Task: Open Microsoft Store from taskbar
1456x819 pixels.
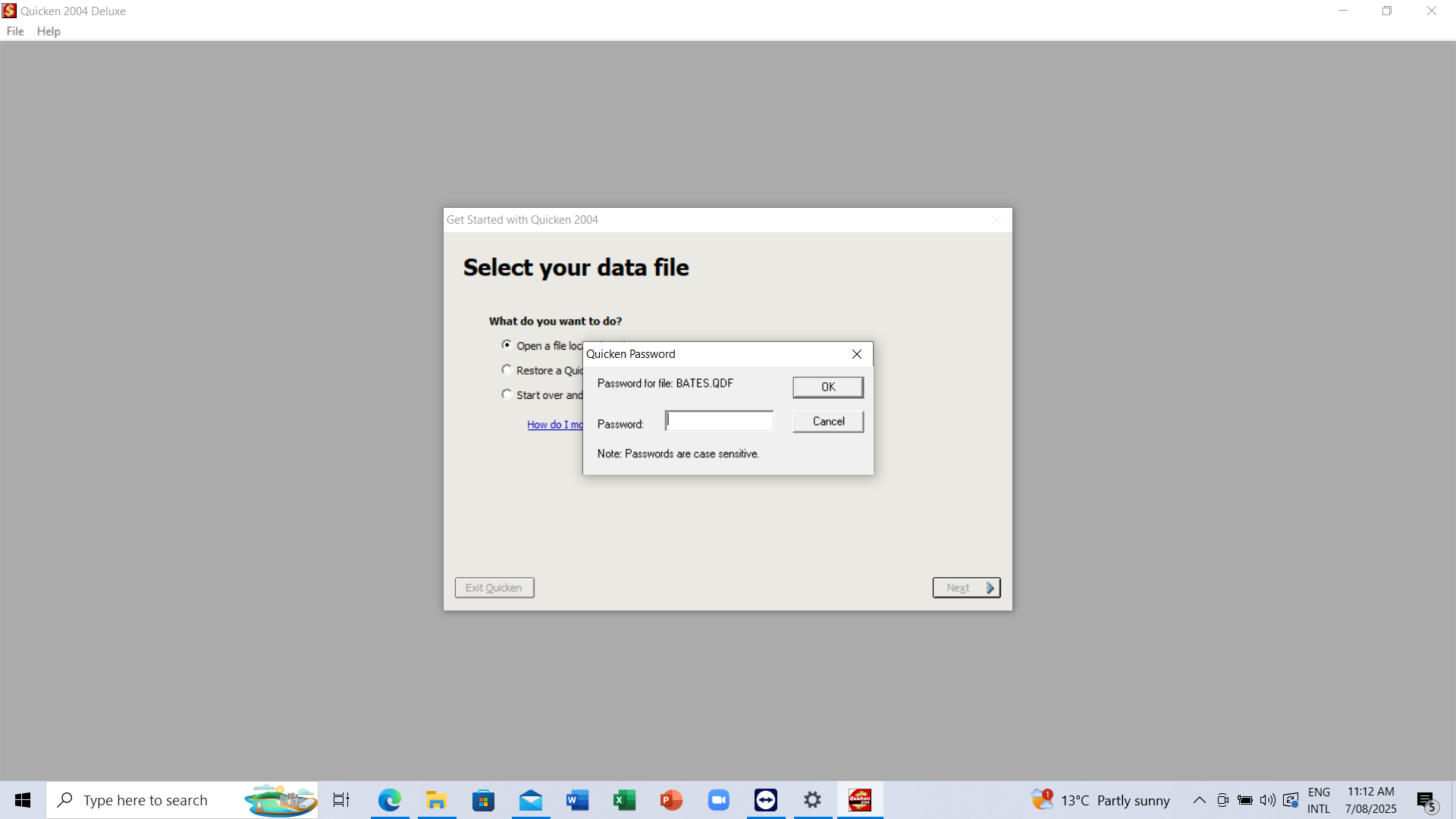Action: click(484, 800)
